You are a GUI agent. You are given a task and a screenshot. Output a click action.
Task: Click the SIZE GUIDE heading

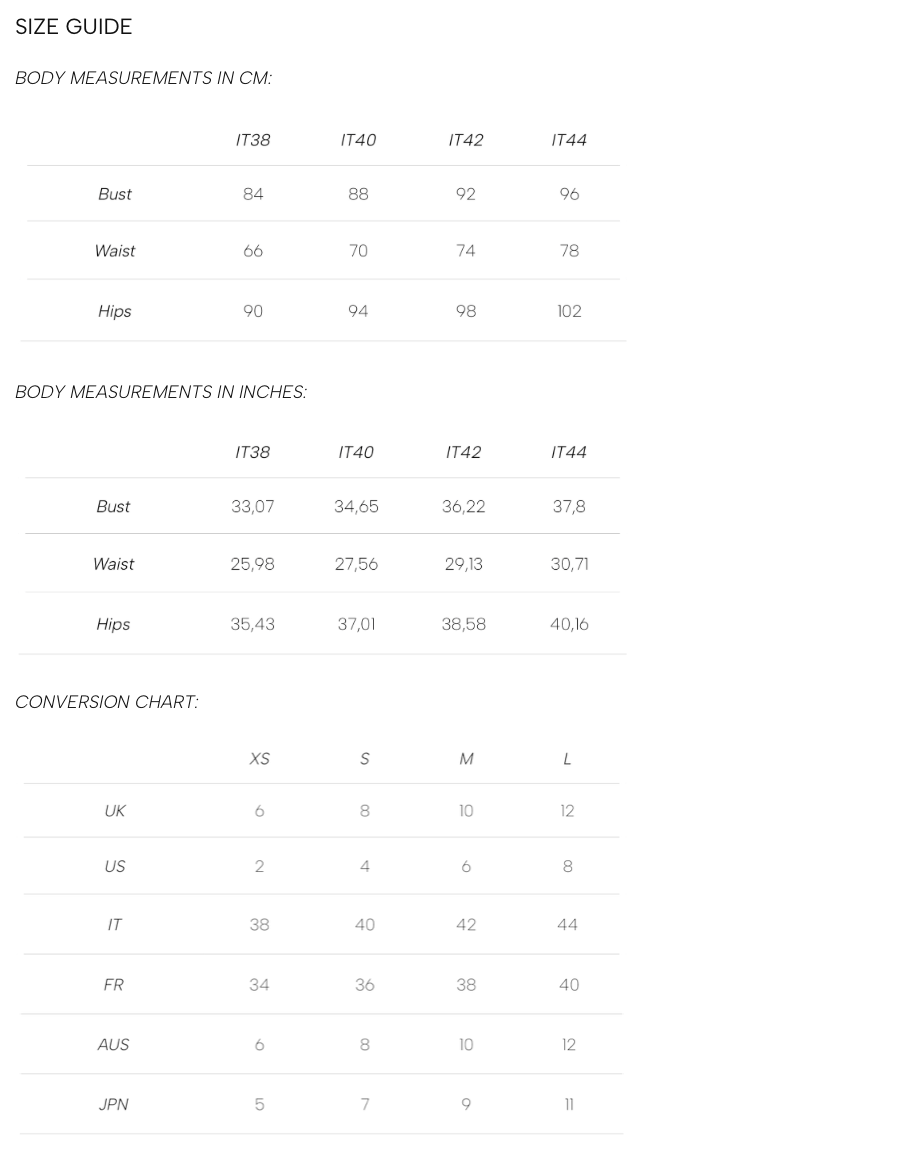point(73,26)
